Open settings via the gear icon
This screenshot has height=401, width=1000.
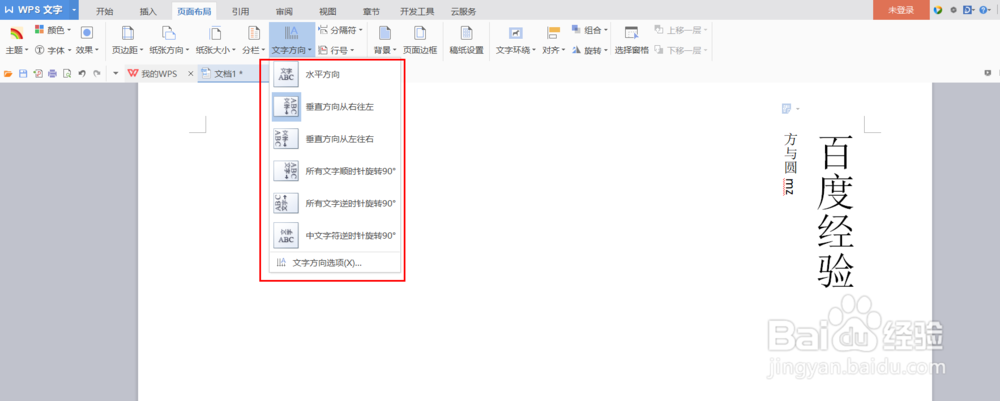953,10
